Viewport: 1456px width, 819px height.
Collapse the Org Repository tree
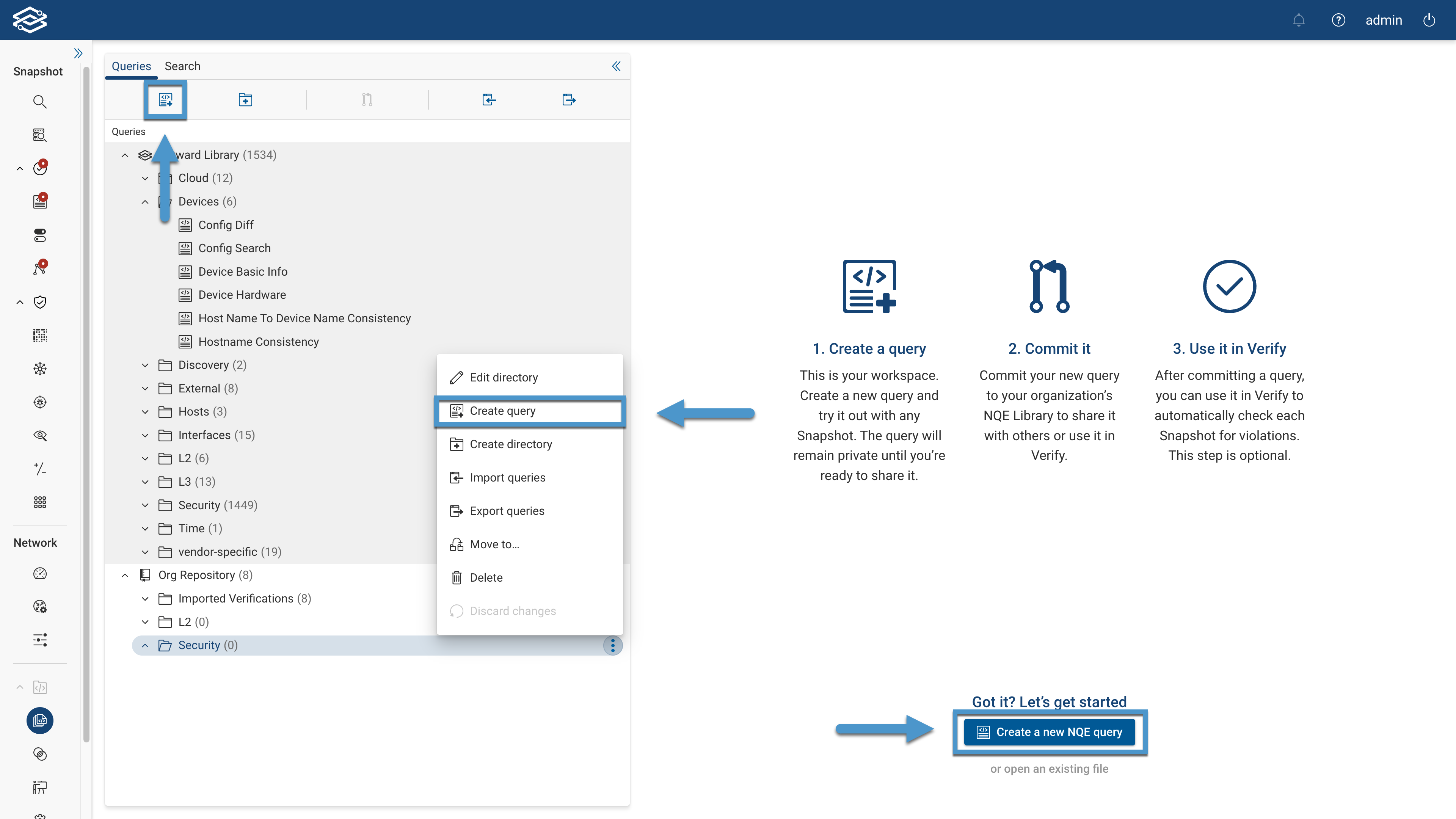click(x=125, y=576)
